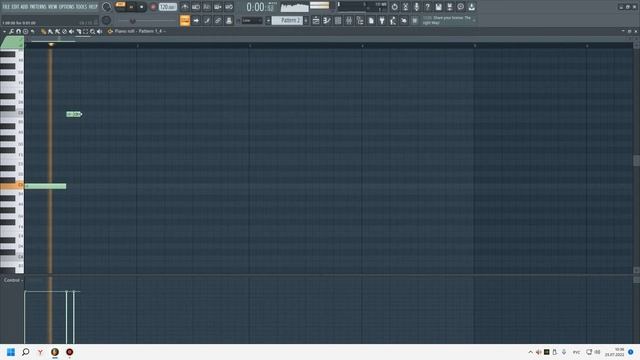
Task: Open the PATTERNS menu
Action: [x=38, y=7]
